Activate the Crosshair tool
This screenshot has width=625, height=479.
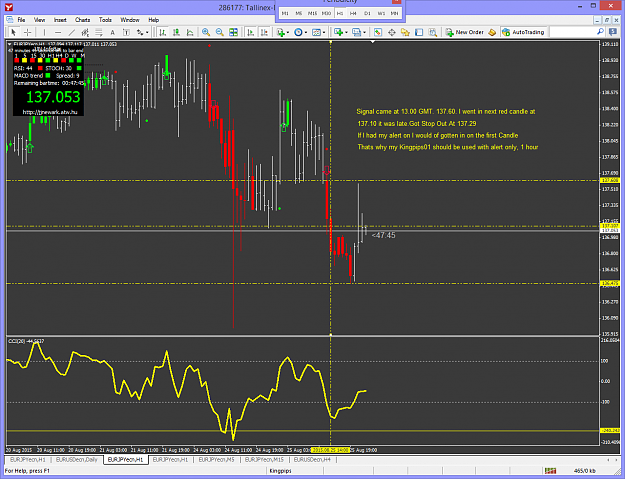[x=28, y=32]
